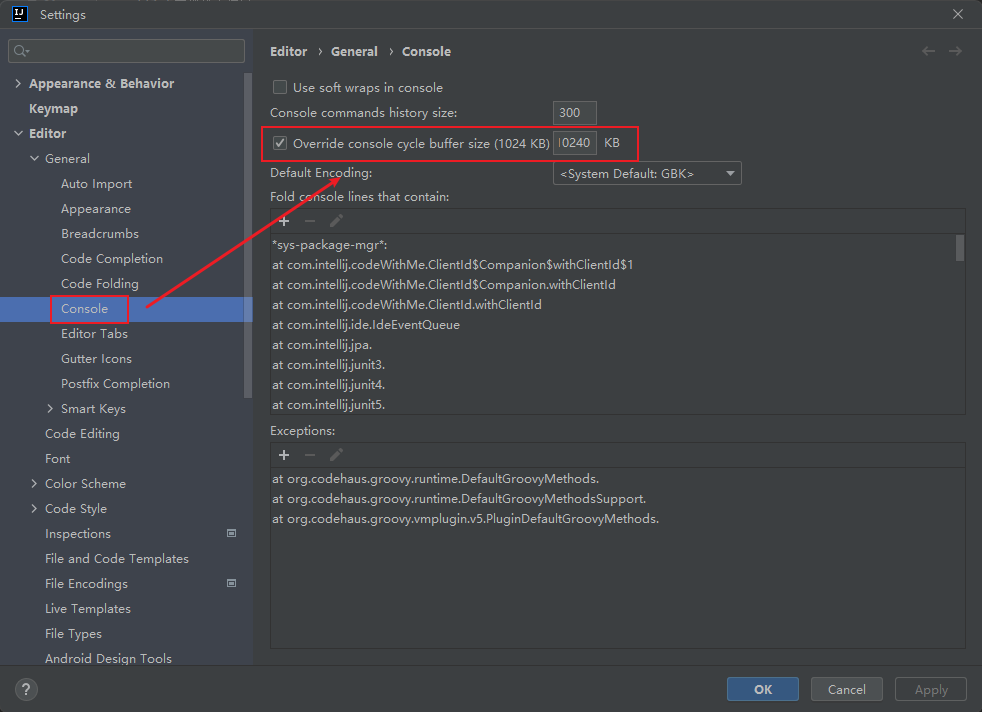The height and width of the screenshot is (712, 982).
Task: Close the Settings dialog with X
Action: 958,14
